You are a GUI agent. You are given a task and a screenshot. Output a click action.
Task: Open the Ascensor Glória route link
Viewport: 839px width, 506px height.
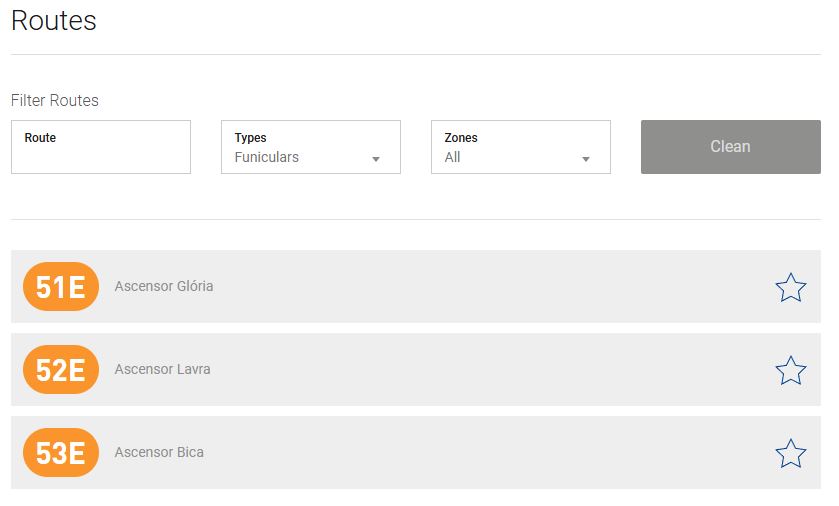click(164, 286)
